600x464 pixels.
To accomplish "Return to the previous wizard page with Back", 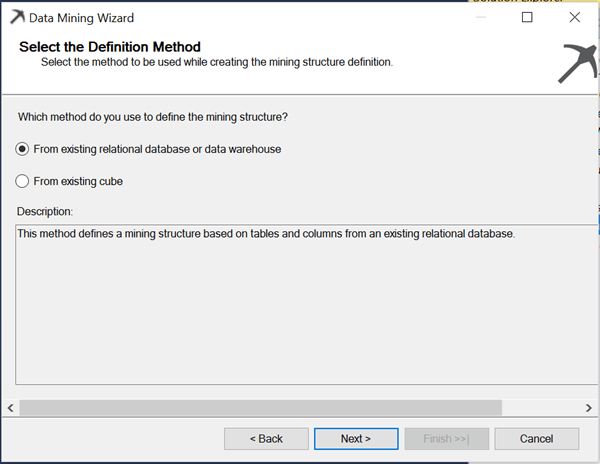I will click(266, 438).
